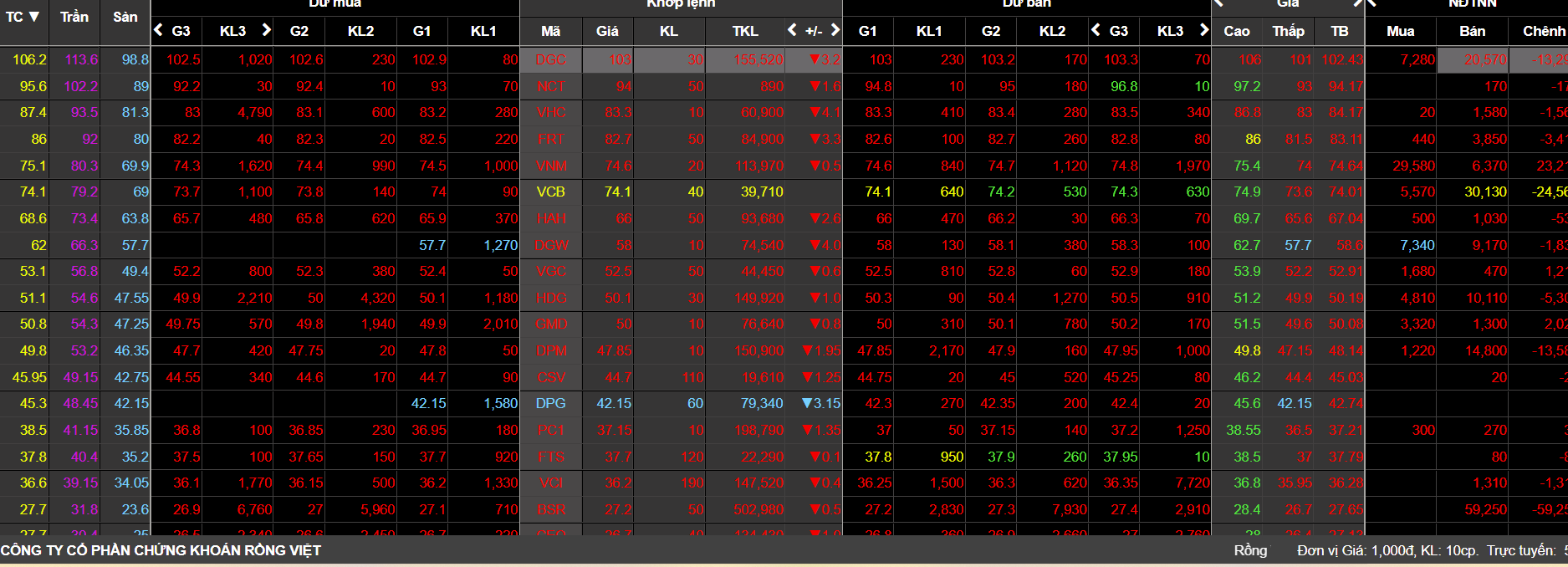Click the Cao high price header
Image resolution: width=1568 pixels, height=567 pixels.
coord(1237,31)
